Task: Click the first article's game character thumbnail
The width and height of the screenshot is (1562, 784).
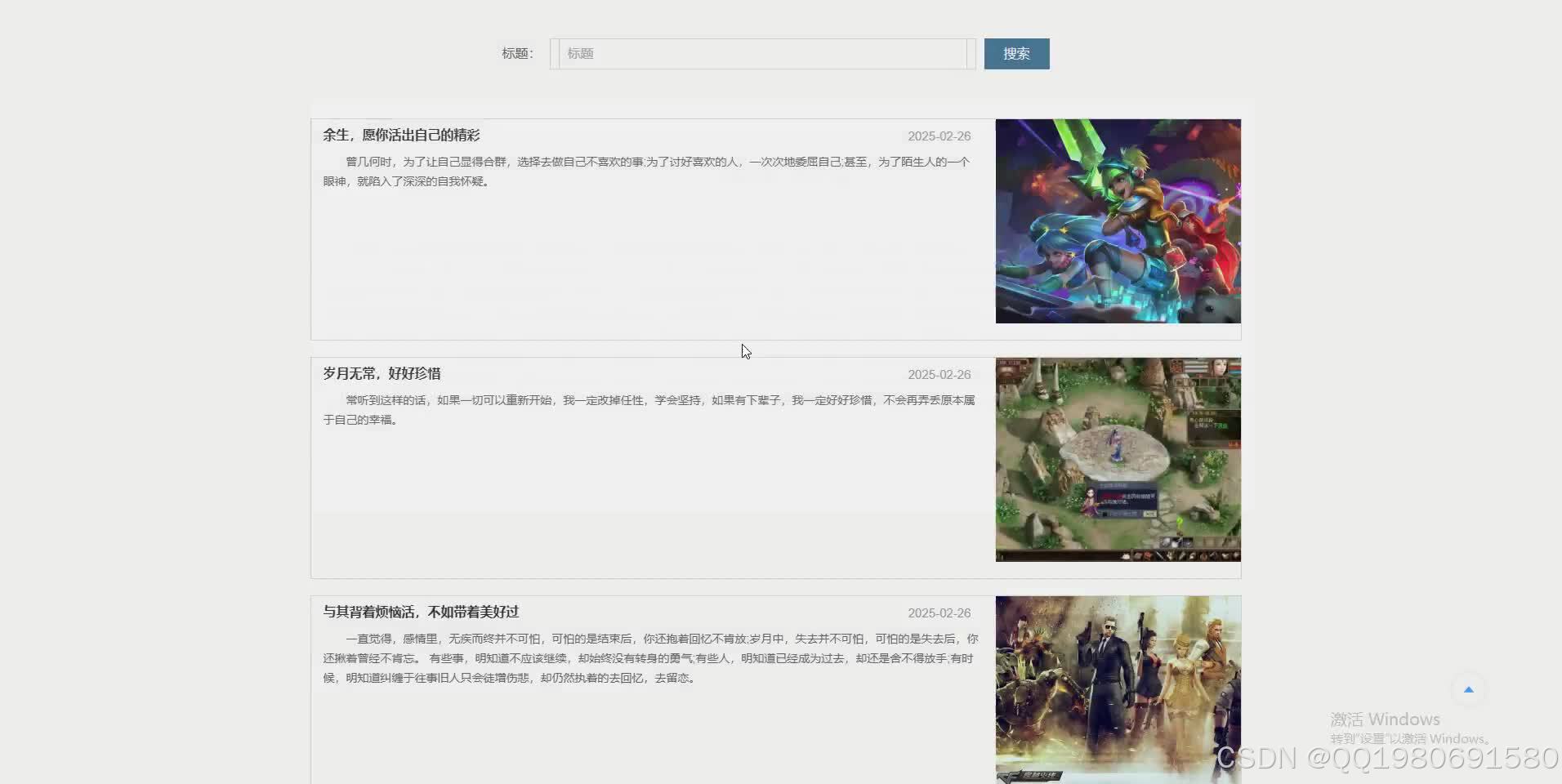Action: point(1117,221)
